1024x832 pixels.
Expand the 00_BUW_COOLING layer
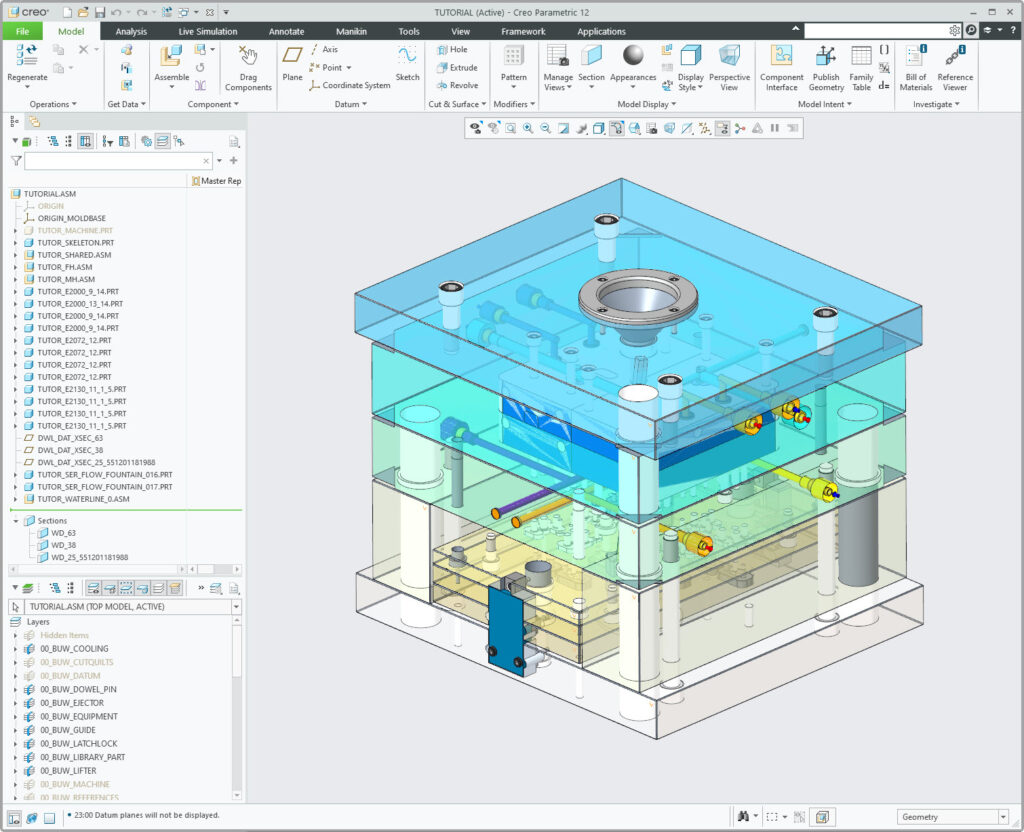(16, 649)
